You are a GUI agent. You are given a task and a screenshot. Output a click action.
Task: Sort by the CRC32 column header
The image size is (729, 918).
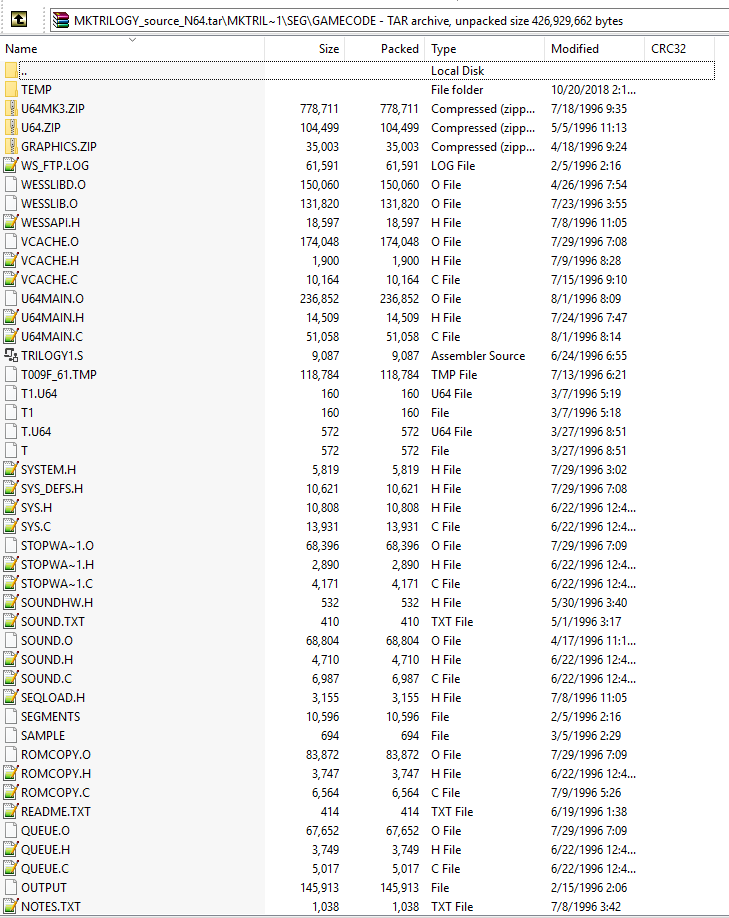(669, 49)
